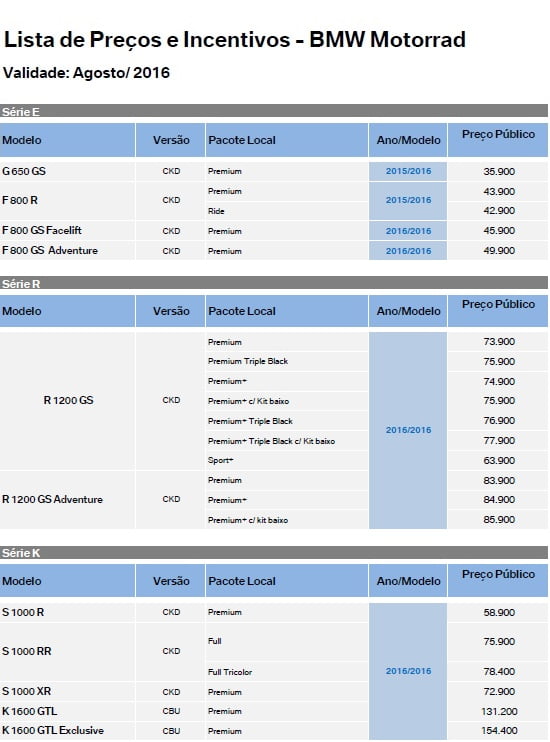Select F 800 GS Facelift model row
The width and height of the screenshot is (550, 742).
274,230
